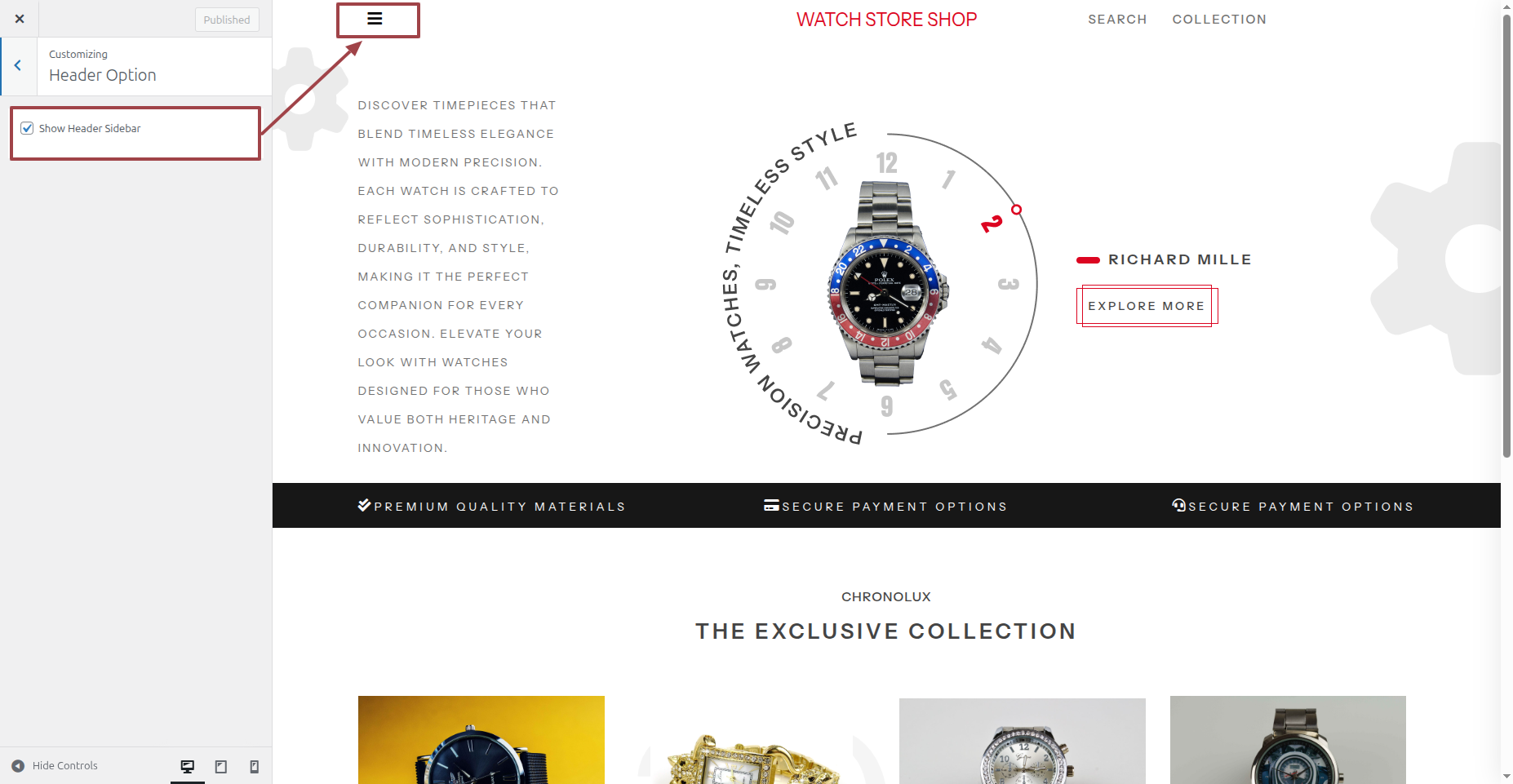Viewport: 1513px width, 784px height.
Task: Click the checkmark icon beside Premium Quality Materials
Action: [x=364, y=505]
